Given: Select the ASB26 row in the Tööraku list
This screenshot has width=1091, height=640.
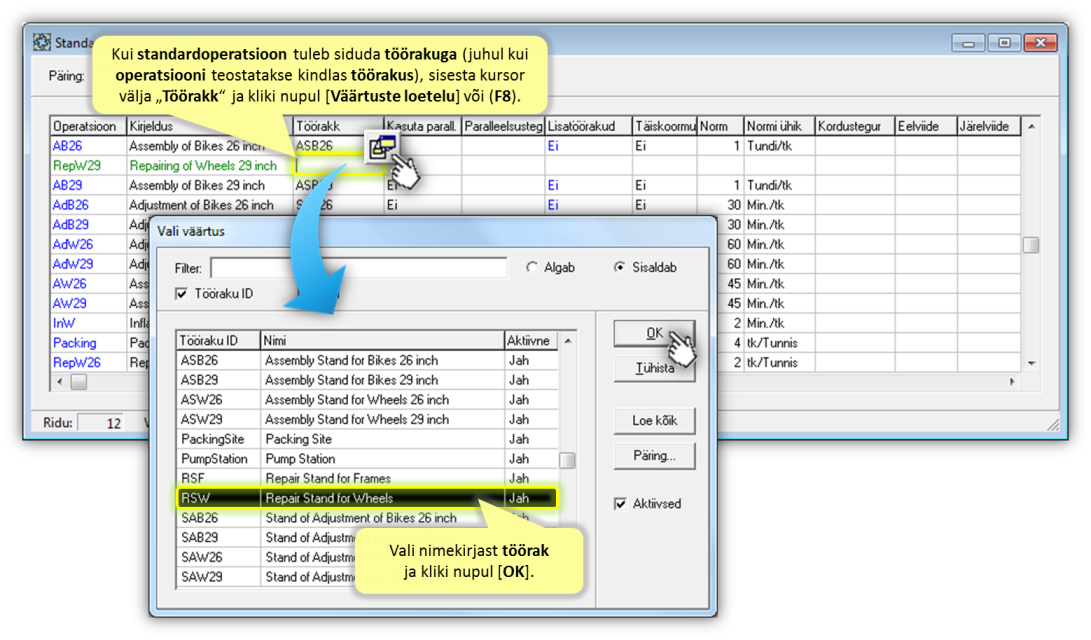Looking at the screenshot, I should click(367, 360).
